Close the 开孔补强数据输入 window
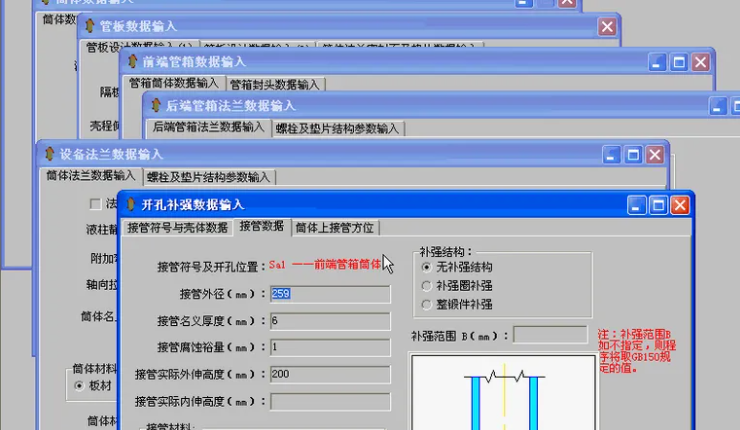 click(x=680, y=205)
